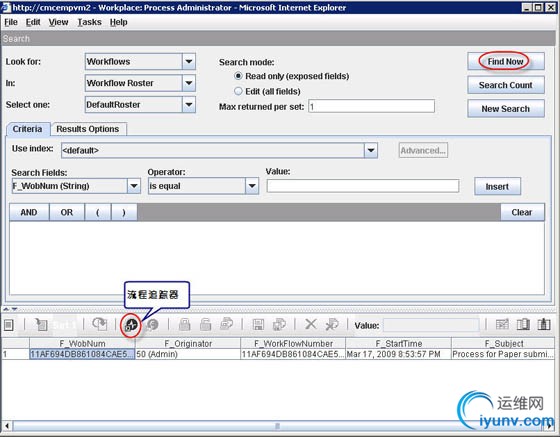Insert the OR operator

click(x=67, y=212)
